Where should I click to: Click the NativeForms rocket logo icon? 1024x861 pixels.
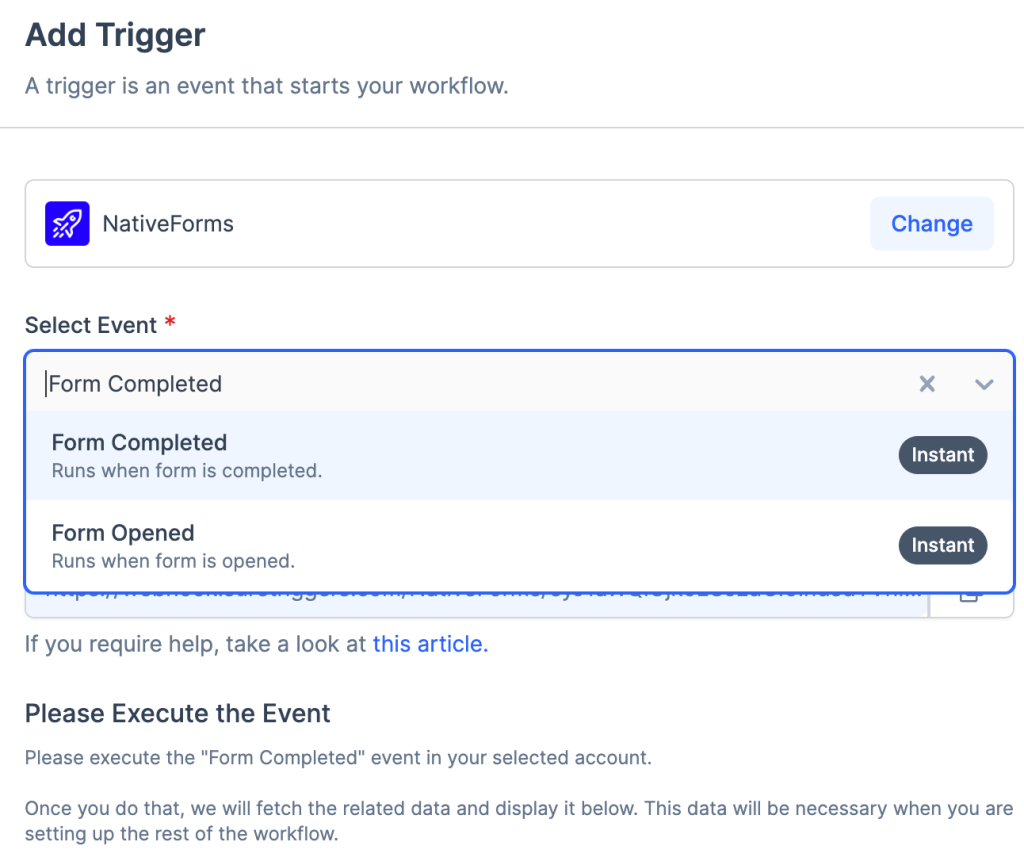(x=67, y=223)
